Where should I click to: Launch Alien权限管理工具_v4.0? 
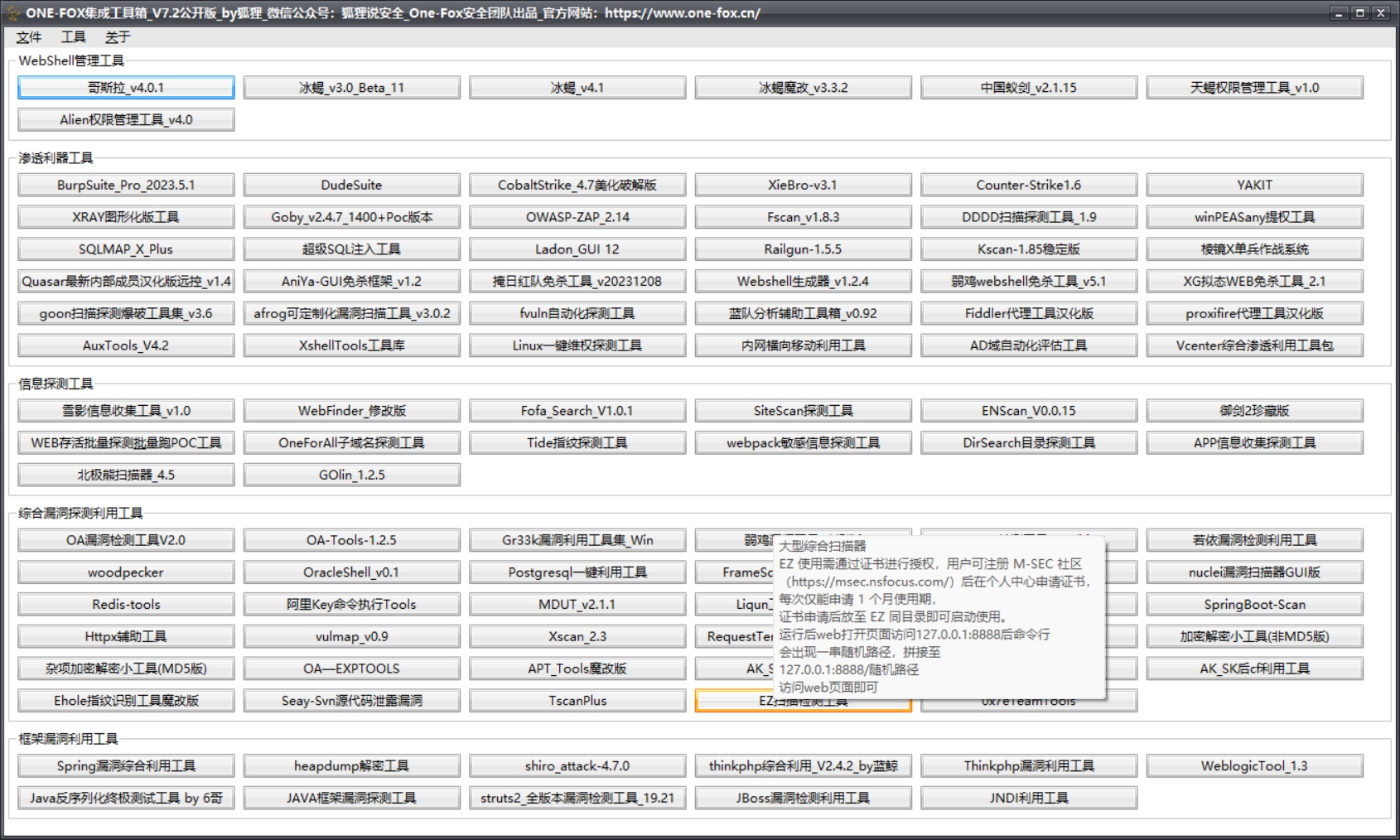tap(126, 120)
